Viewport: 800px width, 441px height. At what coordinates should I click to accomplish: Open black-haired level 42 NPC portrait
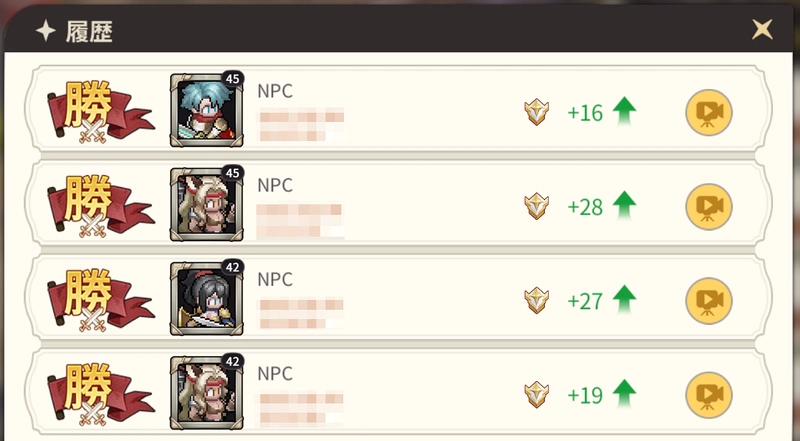pos(207,299)
